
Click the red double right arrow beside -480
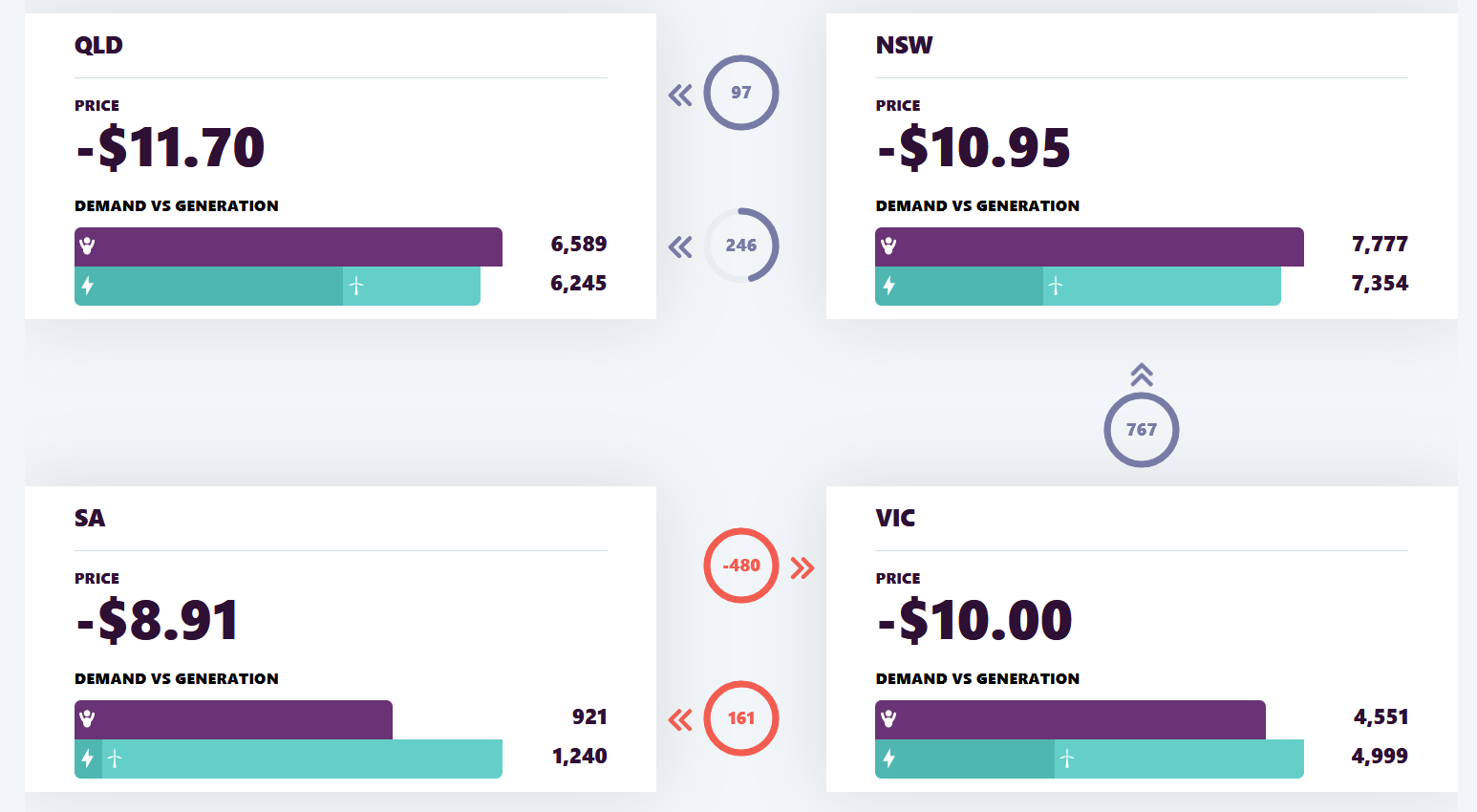(803, 568)
